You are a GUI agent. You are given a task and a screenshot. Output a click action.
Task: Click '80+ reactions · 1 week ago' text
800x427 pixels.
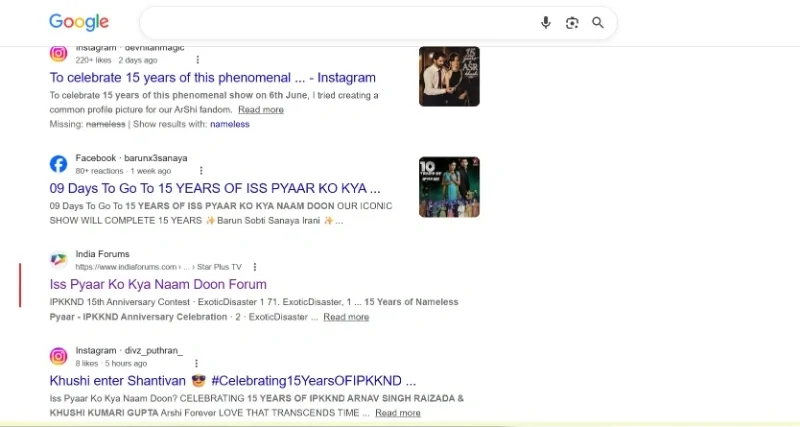coord(123,171)
